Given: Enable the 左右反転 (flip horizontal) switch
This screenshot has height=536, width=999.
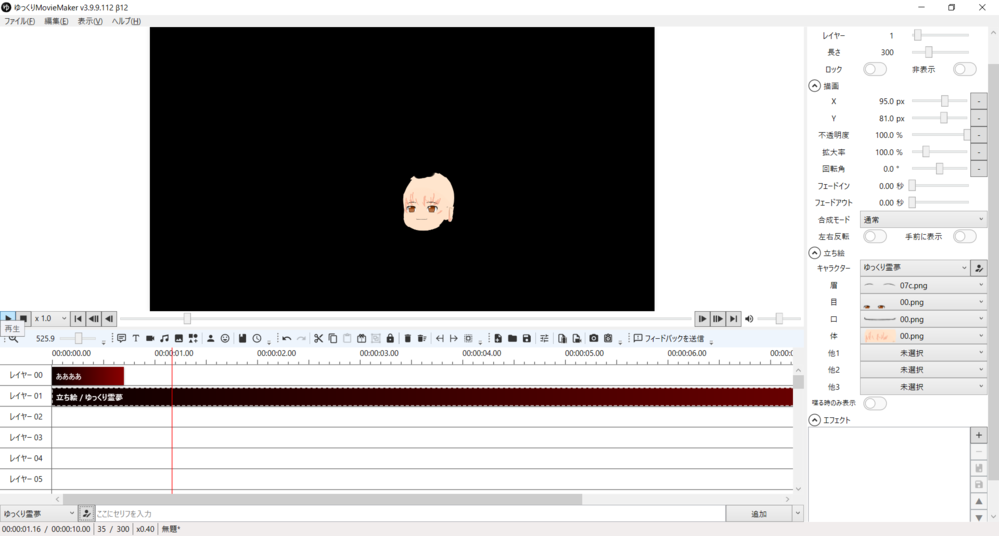Looking at the screenshot, I should click(x=874, y=236).
